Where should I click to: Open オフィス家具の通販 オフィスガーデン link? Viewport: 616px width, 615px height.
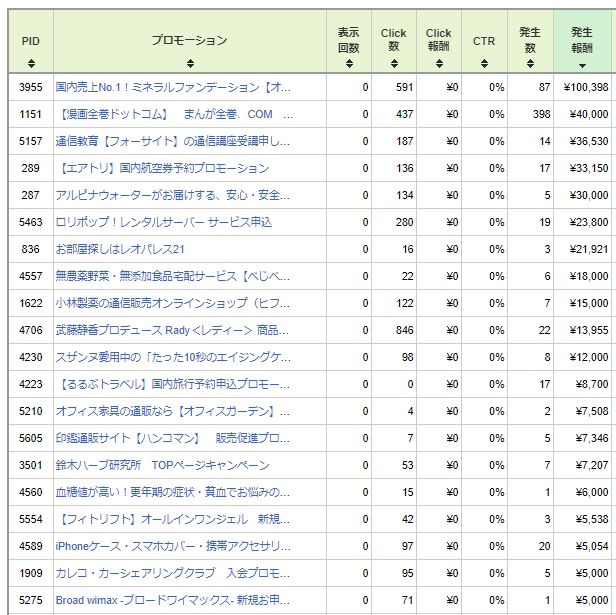[x=172, y=411]
